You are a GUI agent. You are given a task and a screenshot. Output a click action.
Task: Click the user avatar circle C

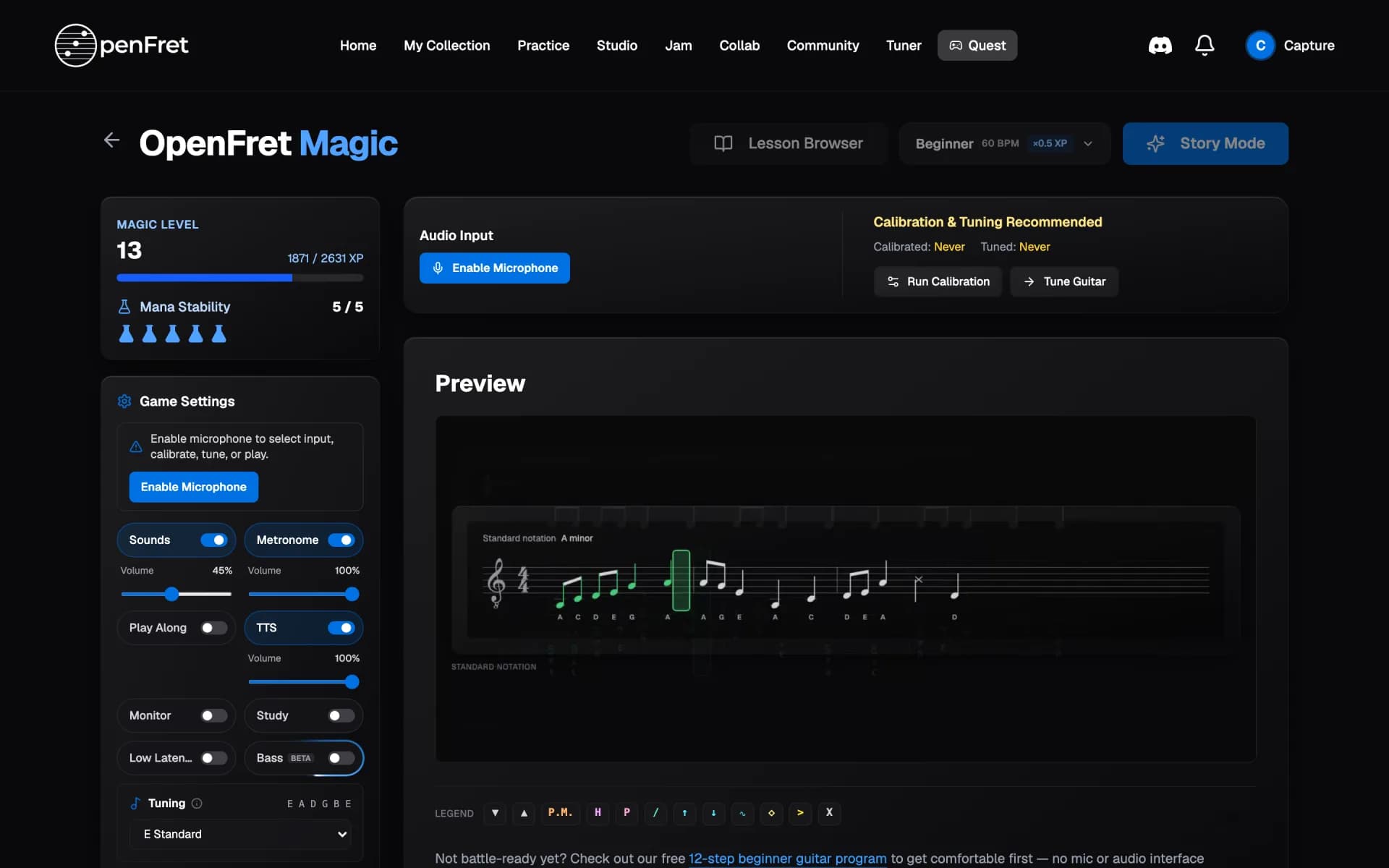tap(1260, 46)
